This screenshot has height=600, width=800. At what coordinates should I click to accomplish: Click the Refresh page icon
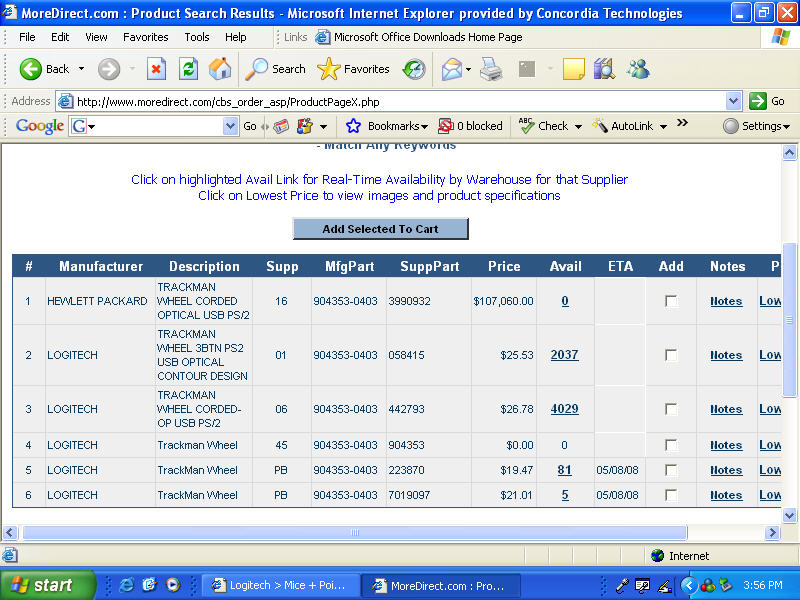tap(188, 69)
